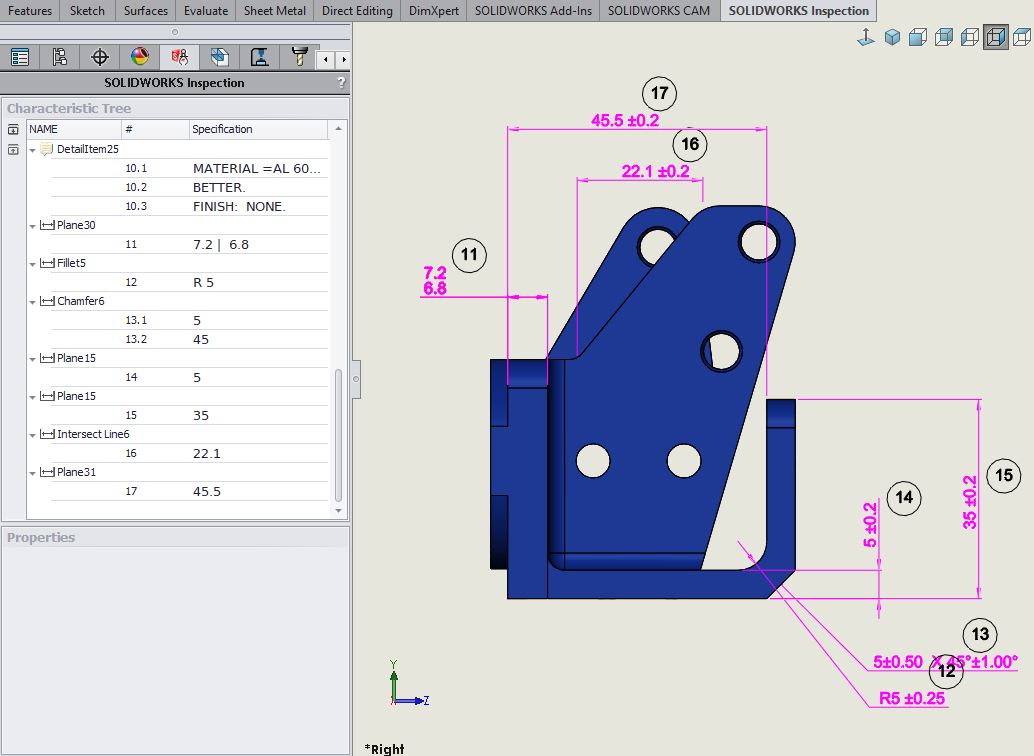Select row 10.3 FINISH: NONE.
Image resolution: width=1034 pixels, height=756 pixels.
click(x=189, y=207)
